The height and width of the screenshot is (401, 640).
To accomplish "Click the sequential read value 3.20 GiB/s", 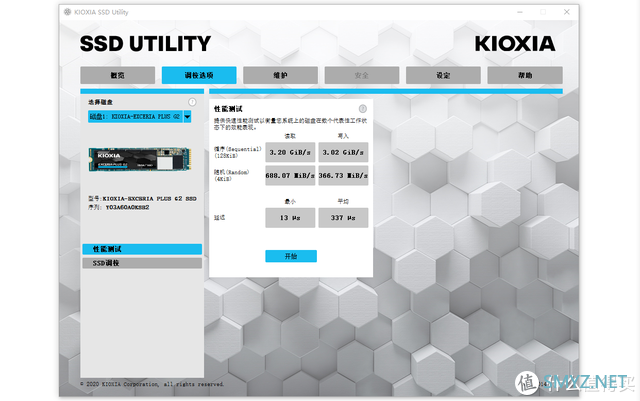I will (x=290, y=152).
